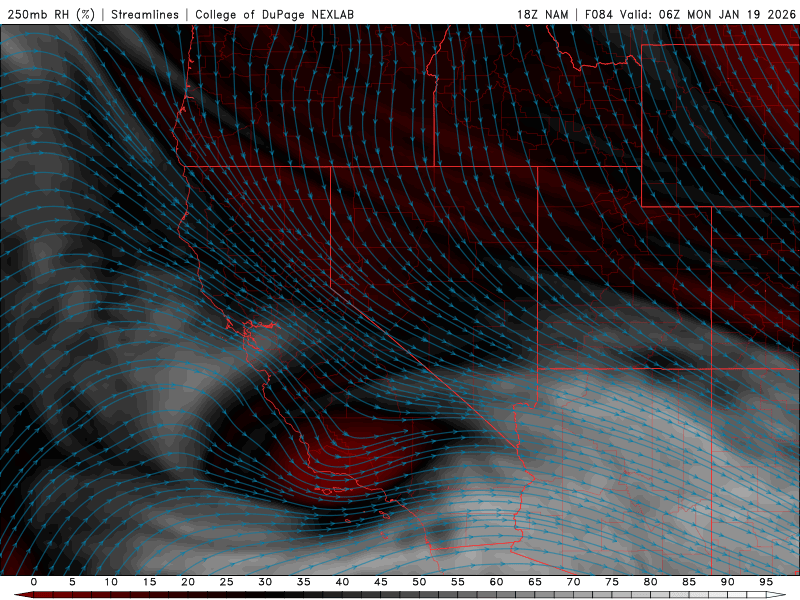Click the '250mb RH (%)' title text
Screen dimensions: 800x600
tap(51, 14)
